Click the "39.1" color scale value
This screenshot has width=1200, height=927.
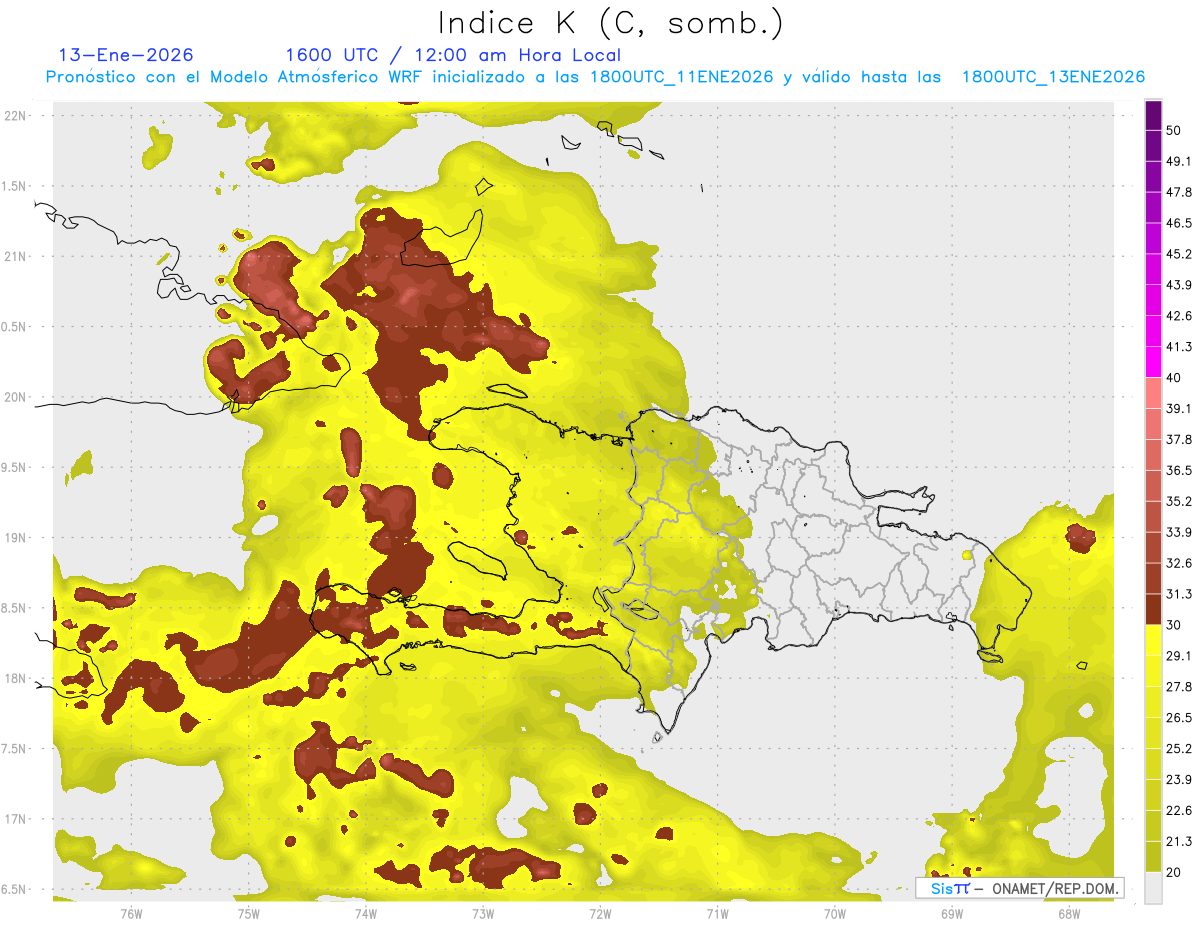[1179, 409]
